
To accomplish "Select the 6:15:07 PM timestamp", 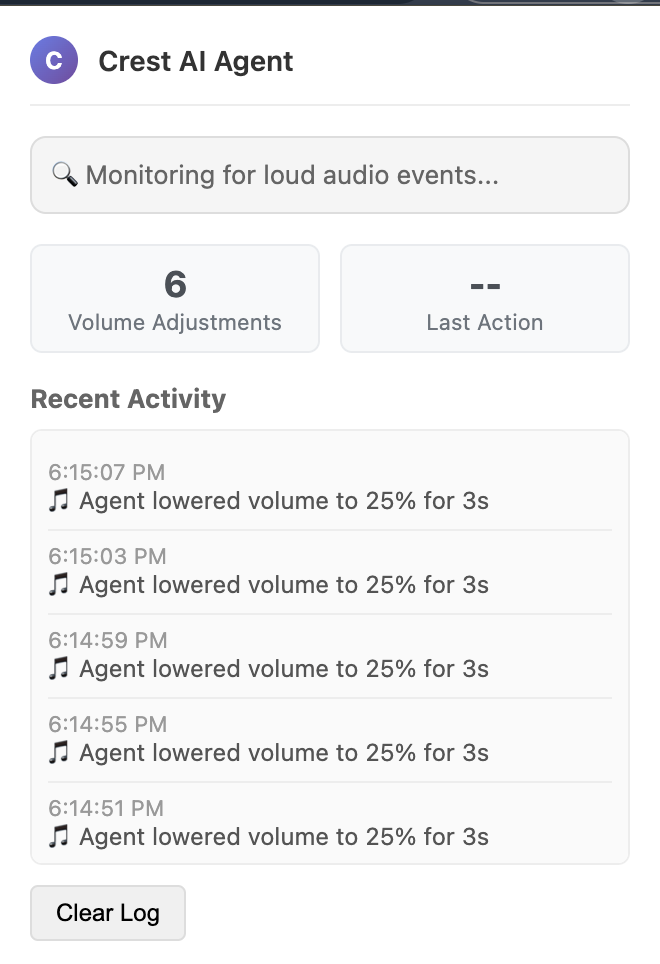I will 107,472.
